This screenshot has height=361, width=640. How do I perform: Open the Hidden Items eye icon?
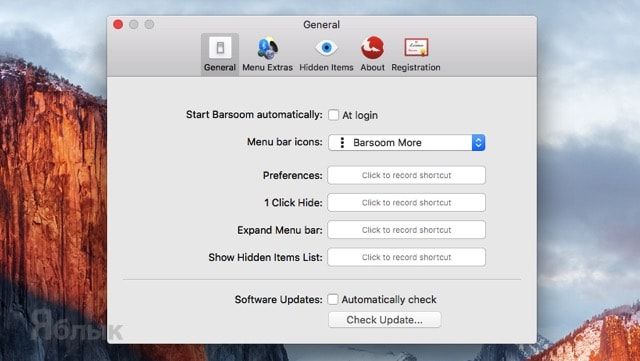pos(326,48)
